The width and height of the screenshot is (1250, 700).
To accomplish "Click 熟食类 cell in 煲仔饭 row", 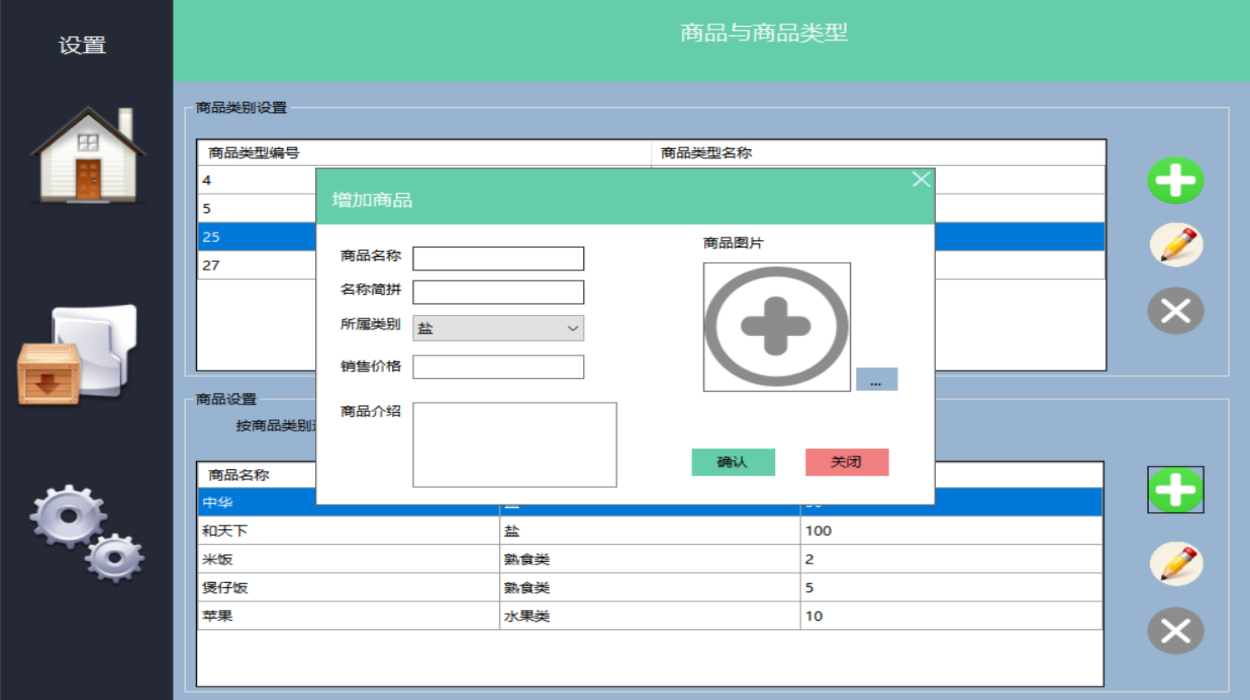I will click(x=650, y=588).
